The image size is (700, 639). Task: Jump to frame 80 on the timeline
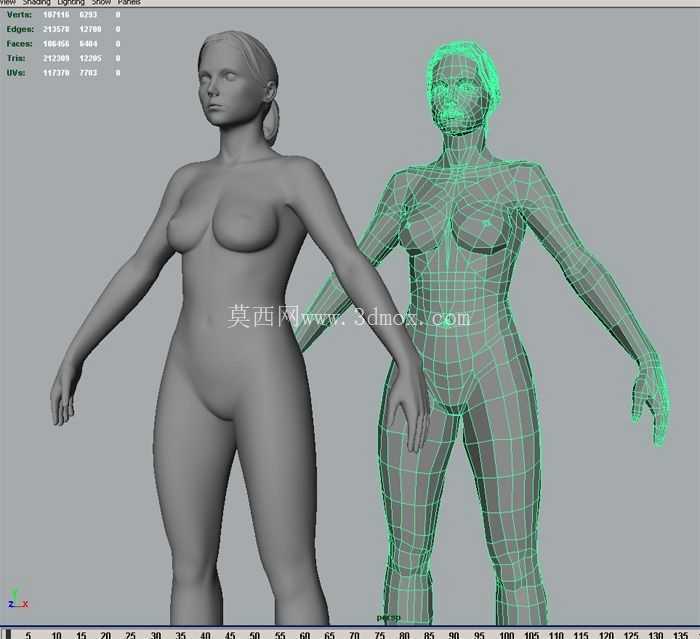click(x=404, y=635)
